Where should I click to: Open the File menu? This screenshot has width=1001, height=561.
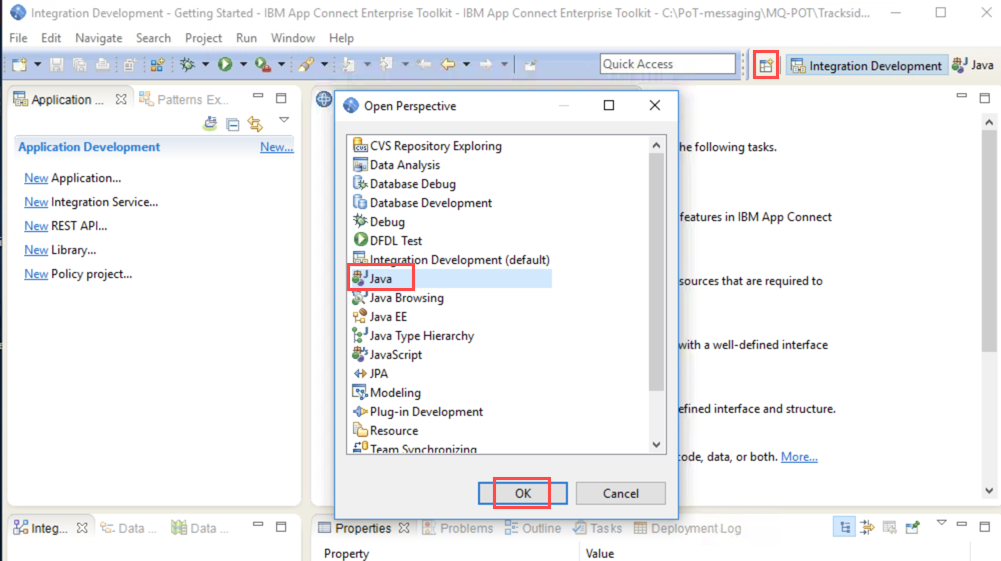18,38
